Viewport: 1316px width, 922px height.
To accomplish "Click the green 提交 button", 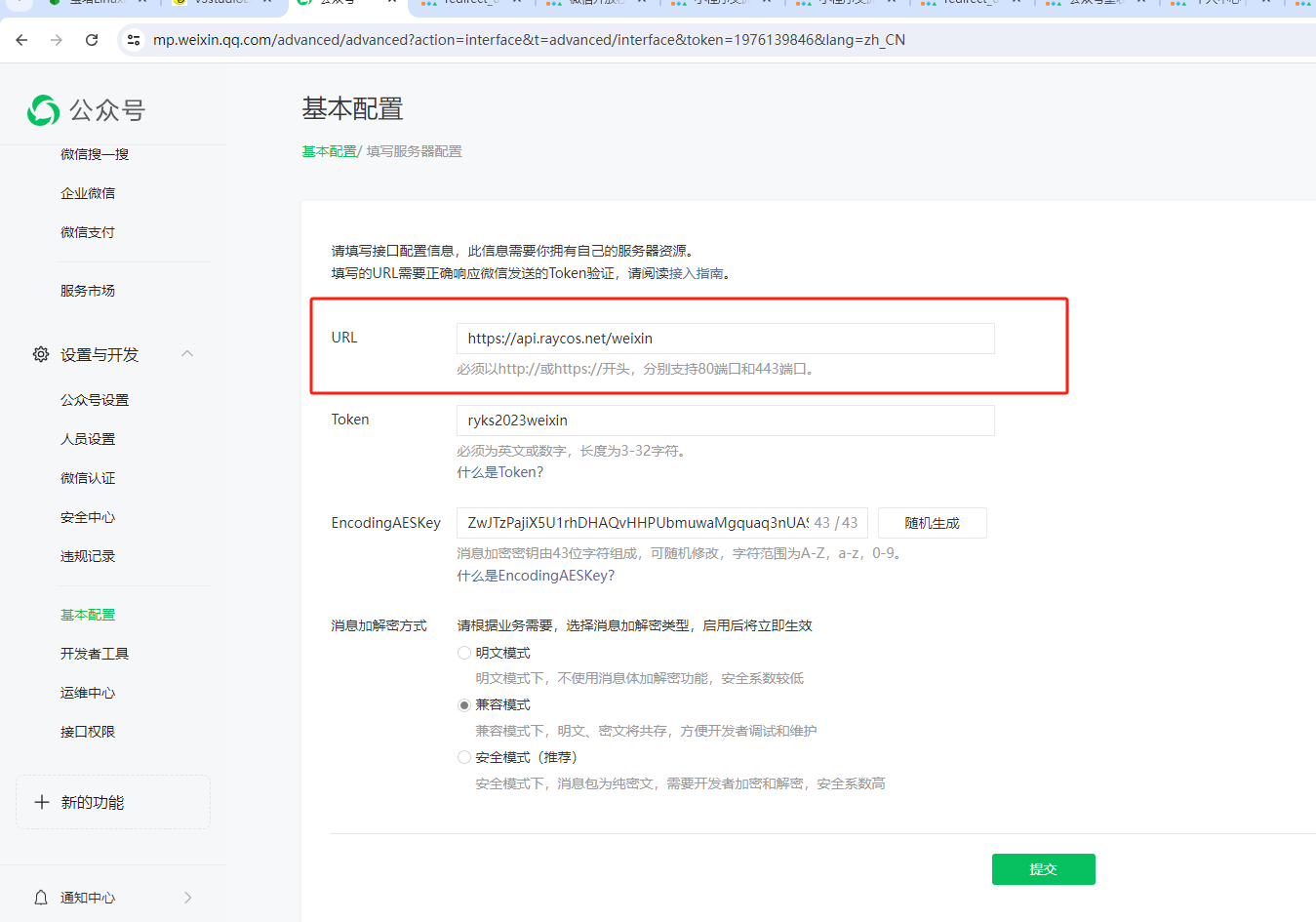I will pyautogui.click(x=1044, y=869).
